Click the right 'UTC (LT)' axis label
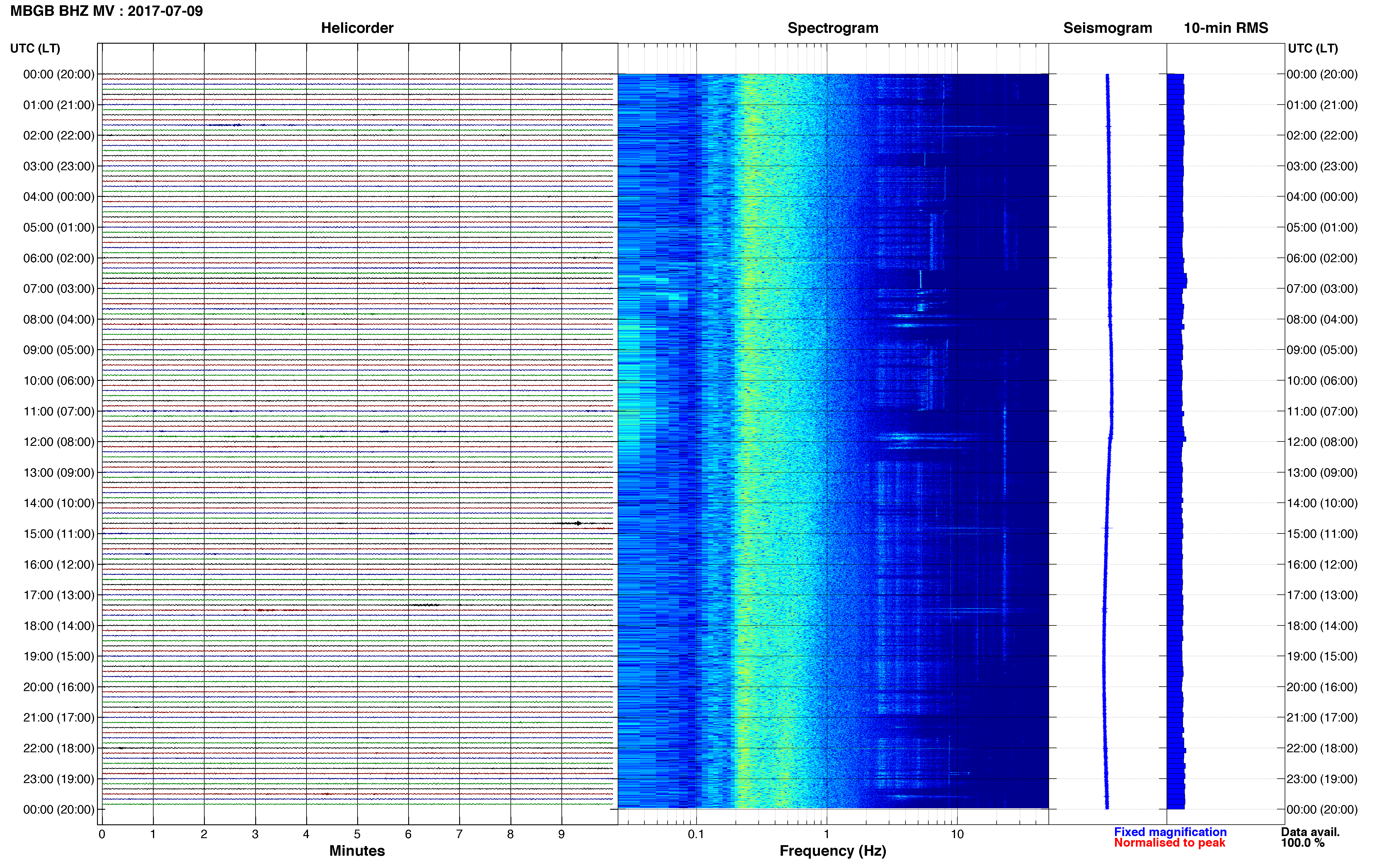The height and width of the screenshot is (868, 1389). click(x=1313, y=48)
